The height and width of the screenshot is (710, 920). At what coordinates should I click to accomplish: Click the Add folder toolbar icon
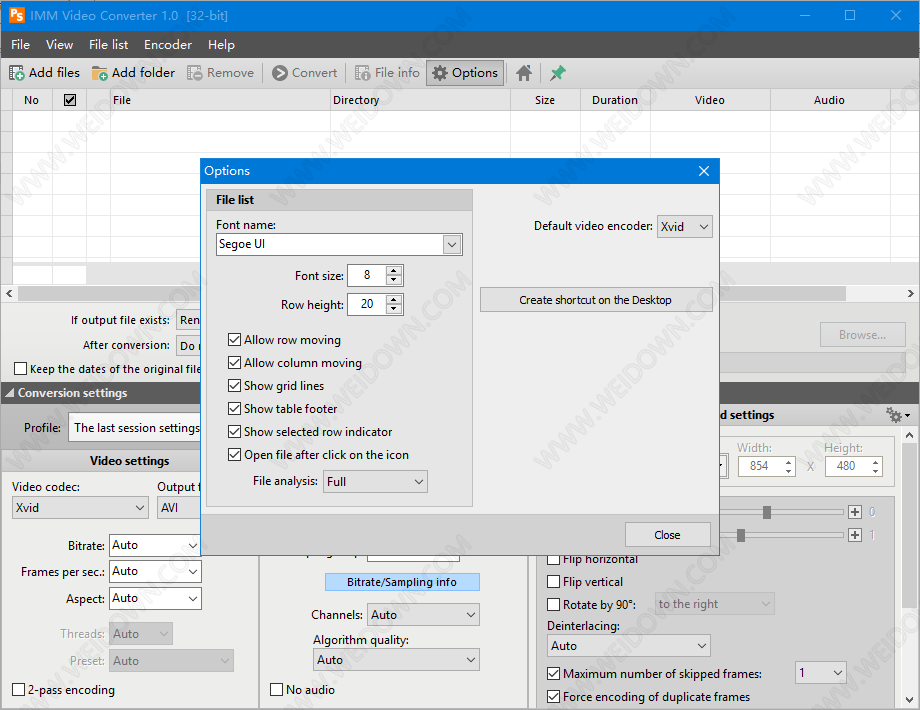pos(99,73)
